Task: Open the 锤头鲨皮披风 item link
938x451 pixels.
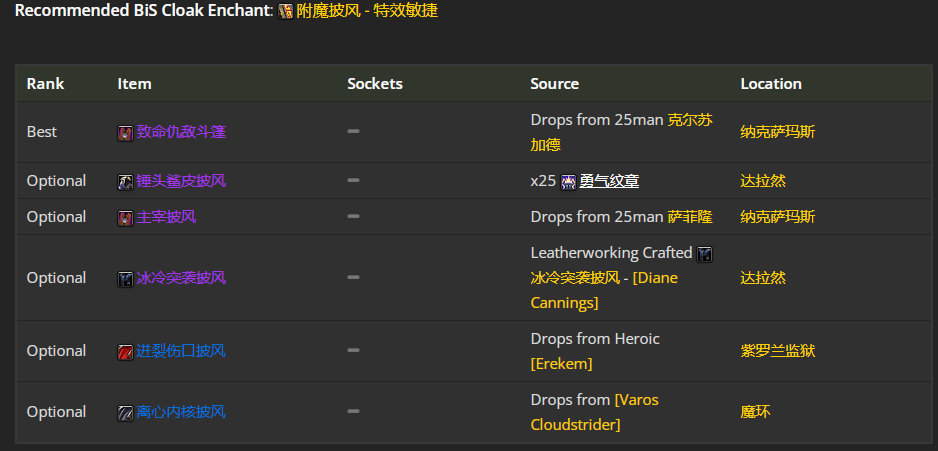Action: pos(181,181)
